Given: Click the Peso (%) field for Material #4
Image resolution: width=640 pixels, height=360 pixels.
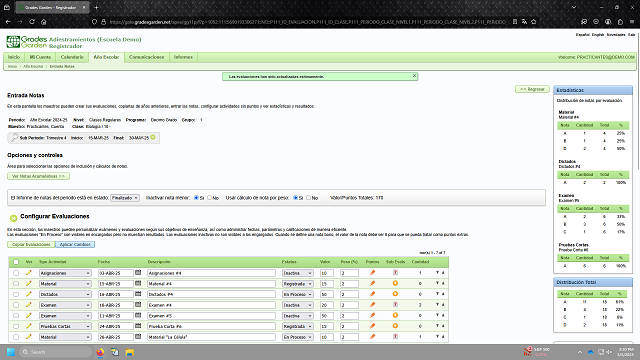Looking at the screenshot, I should point(349,284).
